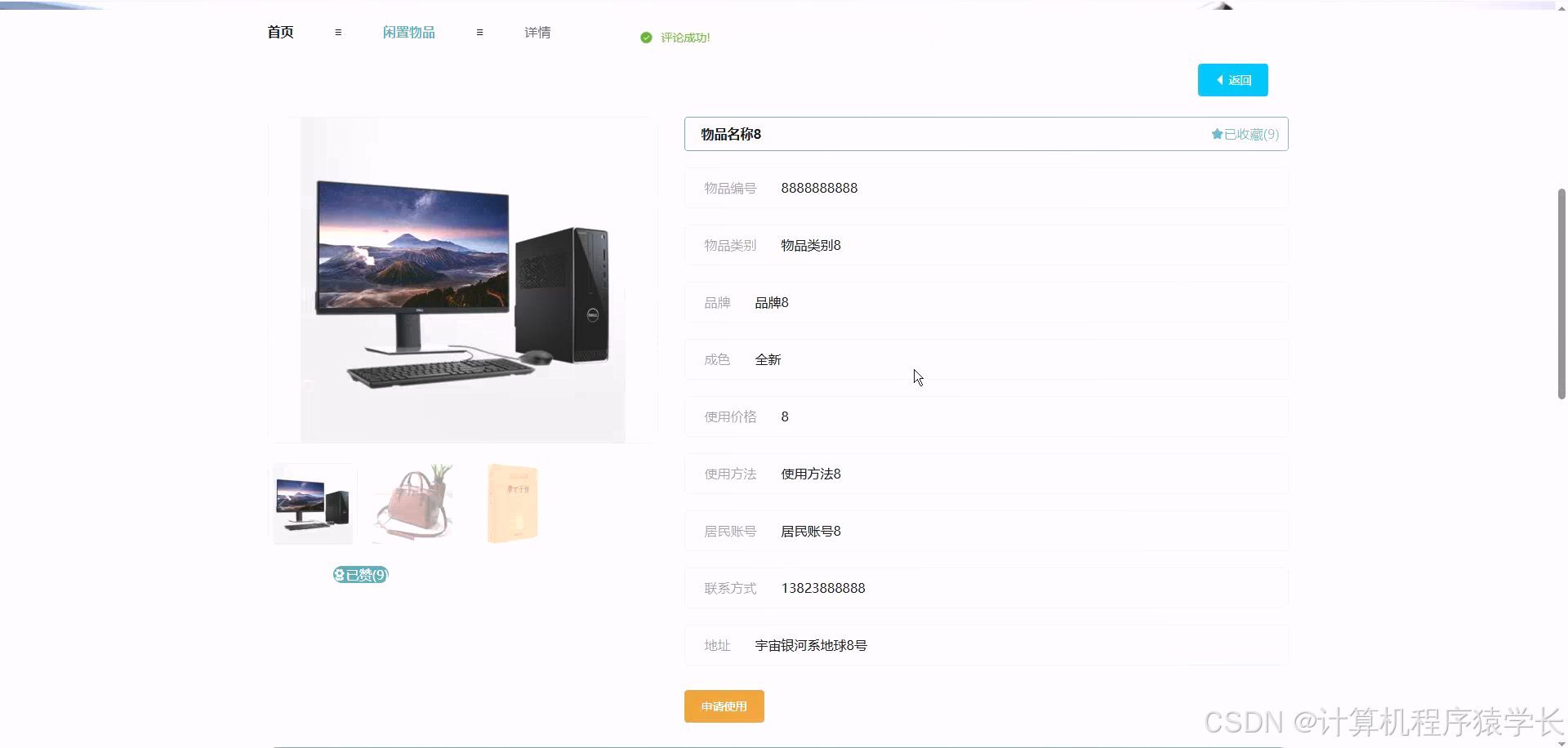The image size is (1568, 748).
Task: Select the book thumbnail
Action: click(x=512, y=503)
